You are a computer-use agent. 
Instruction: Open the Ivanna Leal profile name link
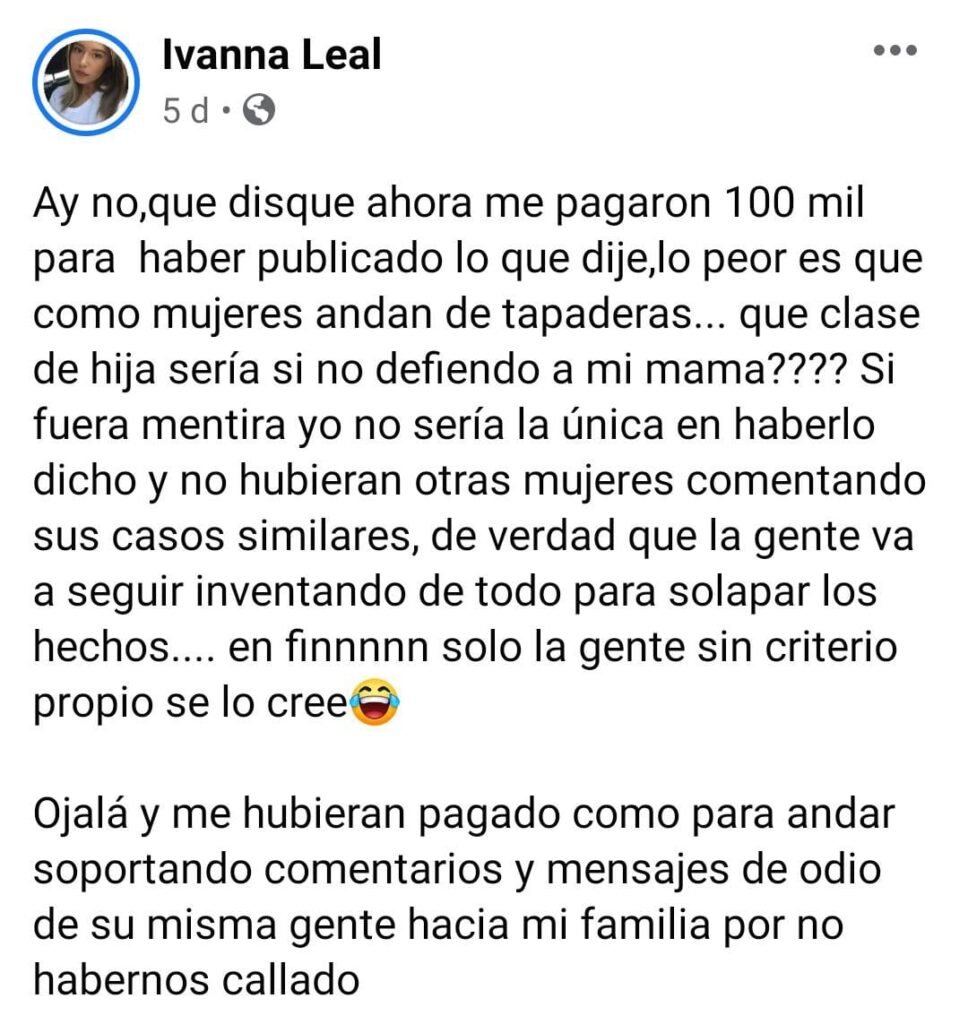tap(271, 56)
